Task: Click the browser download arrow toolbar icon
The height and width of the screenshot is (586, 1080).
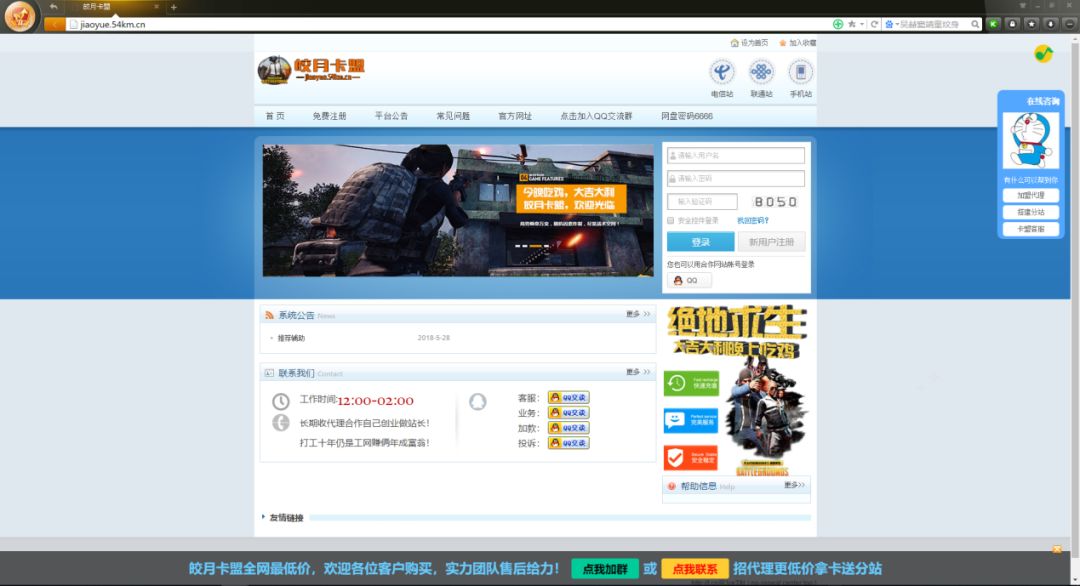Action: pos(1050,24)
